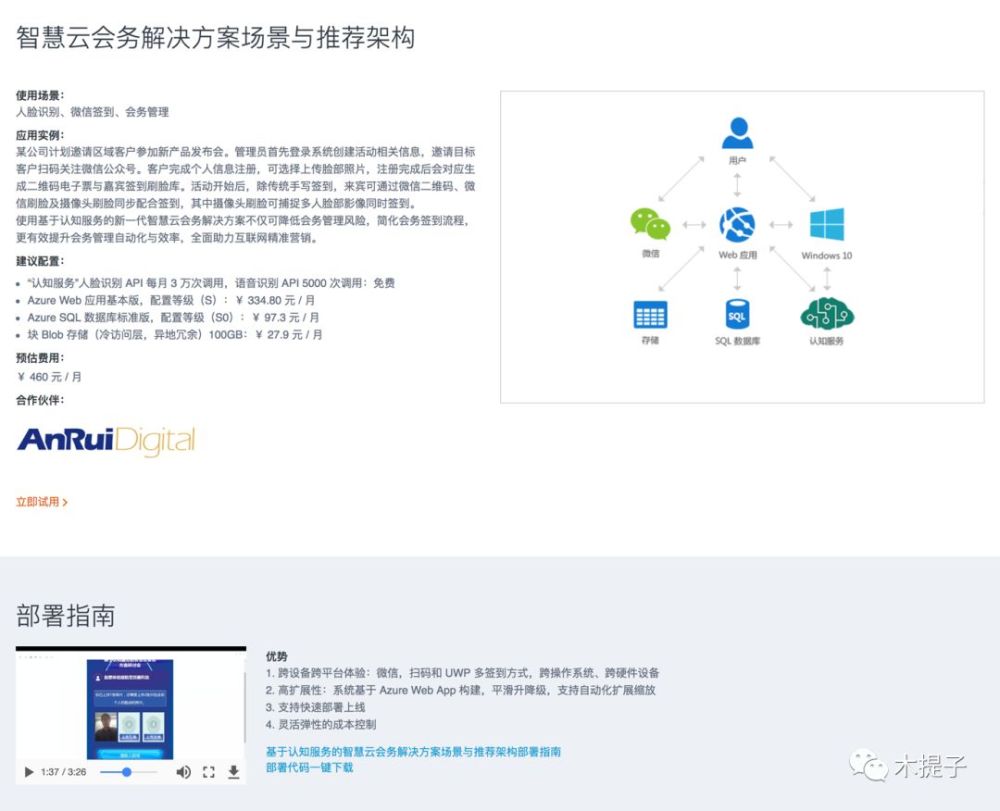Click the Web 应用 label in the diagram

click(x=737, y=255)
